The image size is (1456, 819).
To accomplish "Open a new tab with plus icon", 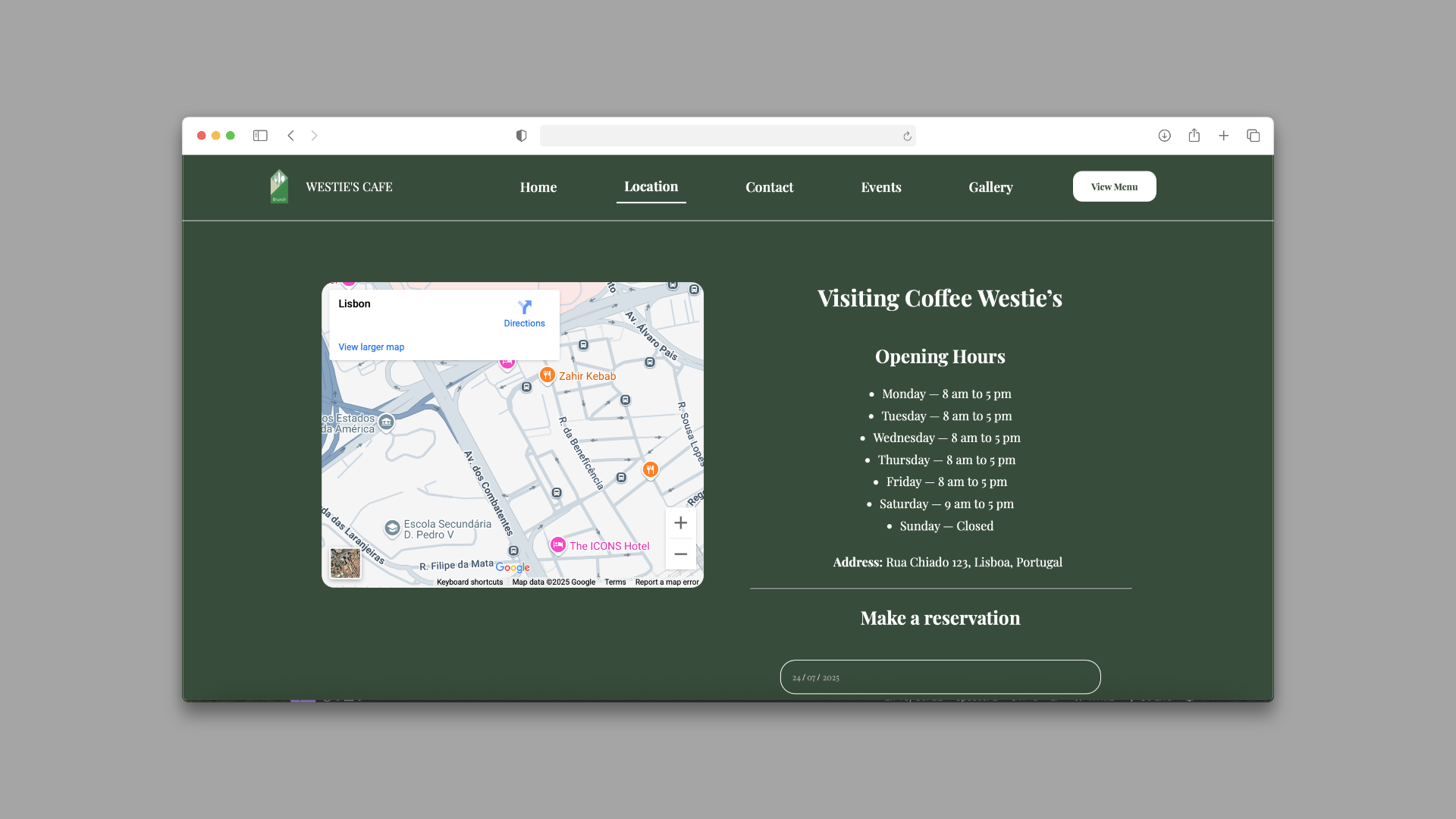I will click(1223, 136).
